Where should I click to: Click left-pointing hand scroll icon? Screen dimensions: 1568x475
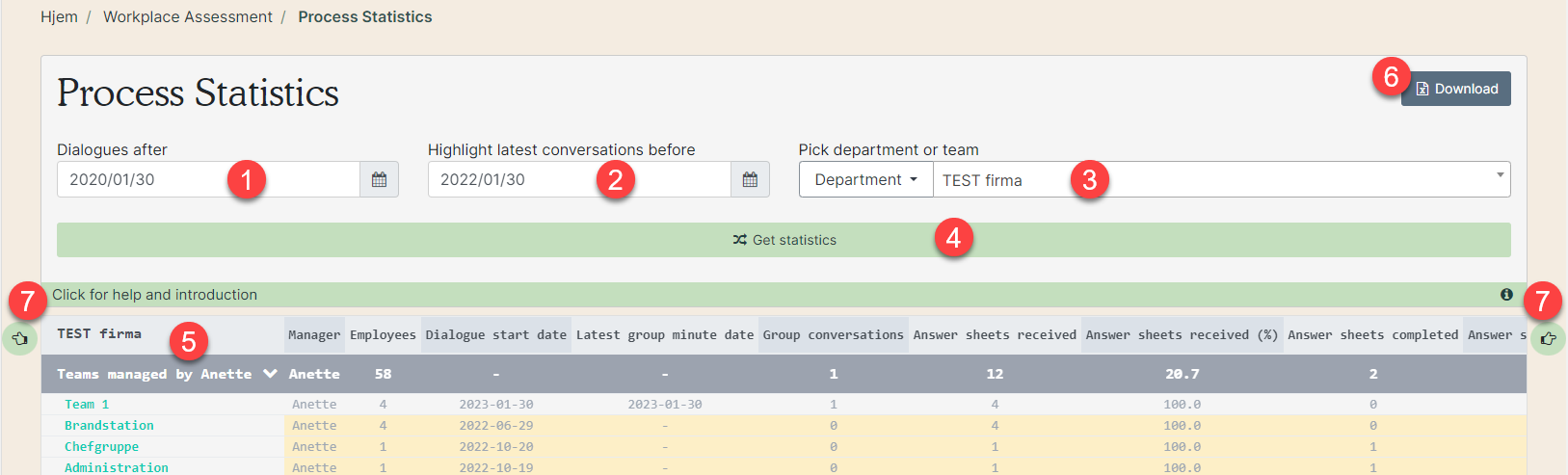pyautogui.click(x=19, y=338)
